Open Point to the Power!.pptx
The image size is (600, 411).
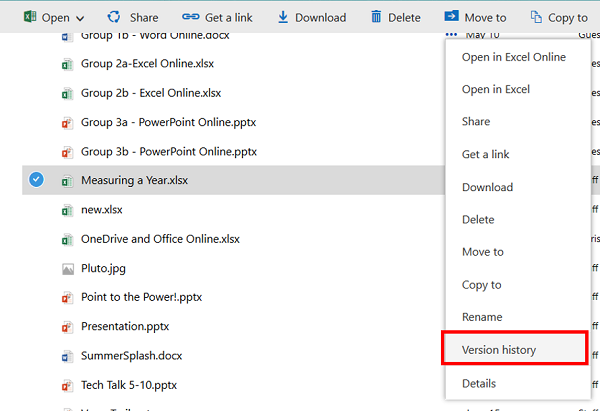coord(141,297)
